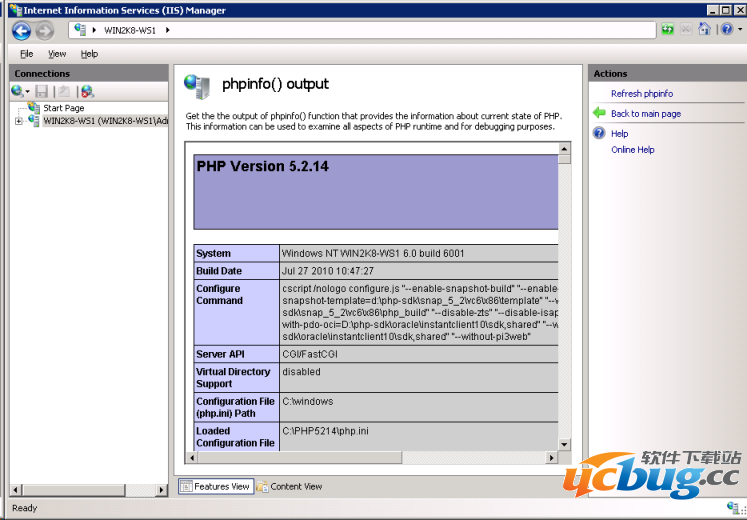Click the Features View tab icon
This screenshot has width=747, height=520.
tap(186, 486)
